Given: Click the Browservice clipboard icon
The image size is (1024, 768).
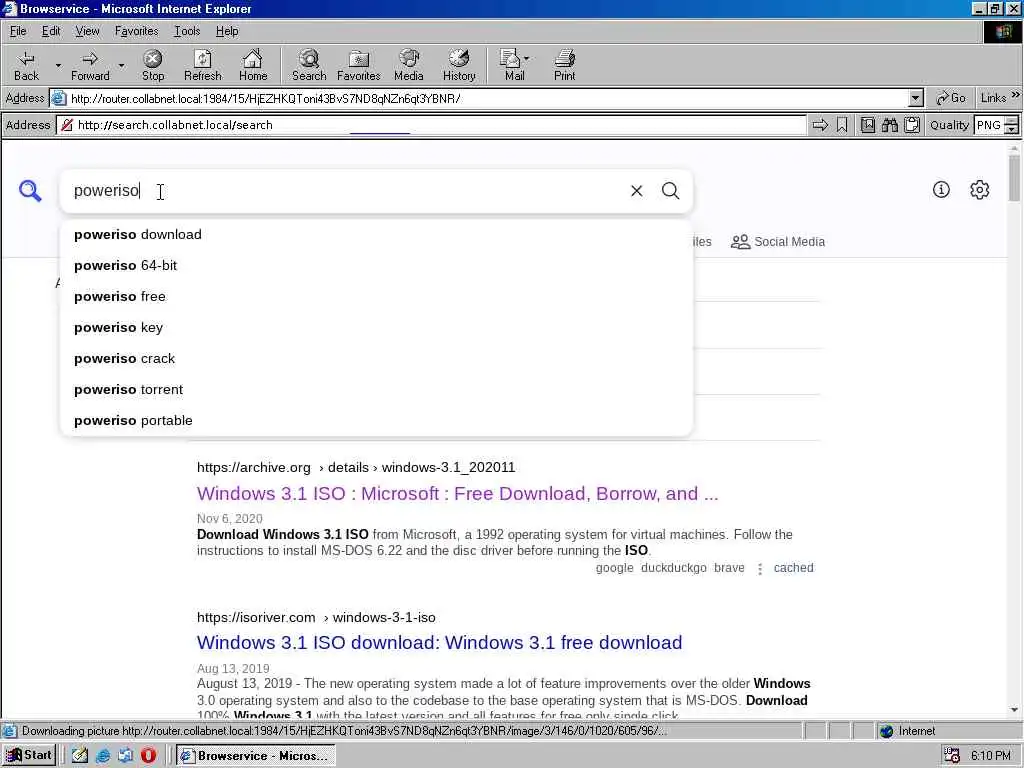Looking at the screenshot, I should pyautogui.click(x=912, y=125).
